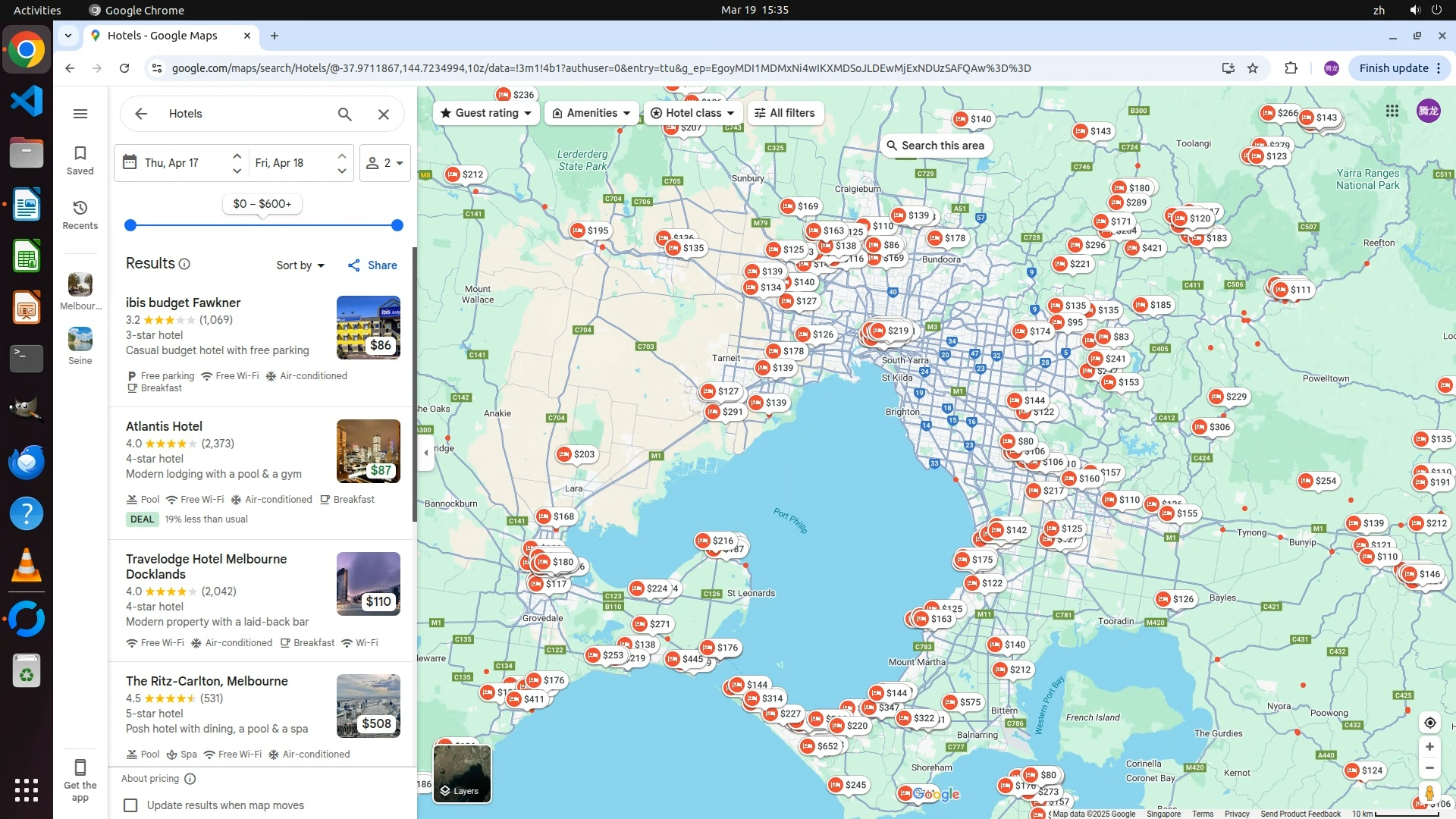The width and height of the screenshot is (1456, 819).
Task: Open the Google Maps hamburger menu
Action: click(x=80, y=114)
